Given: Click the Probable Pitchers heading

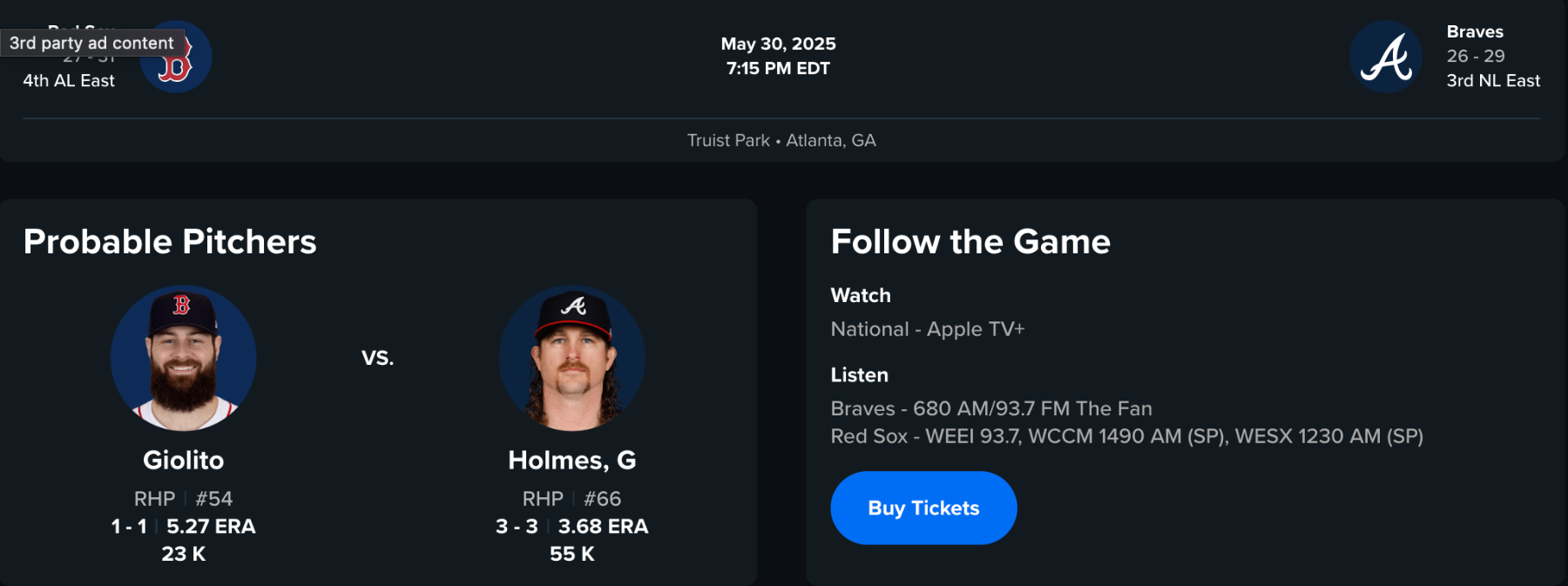Looking at the screenshot, I should click(170, 241).
